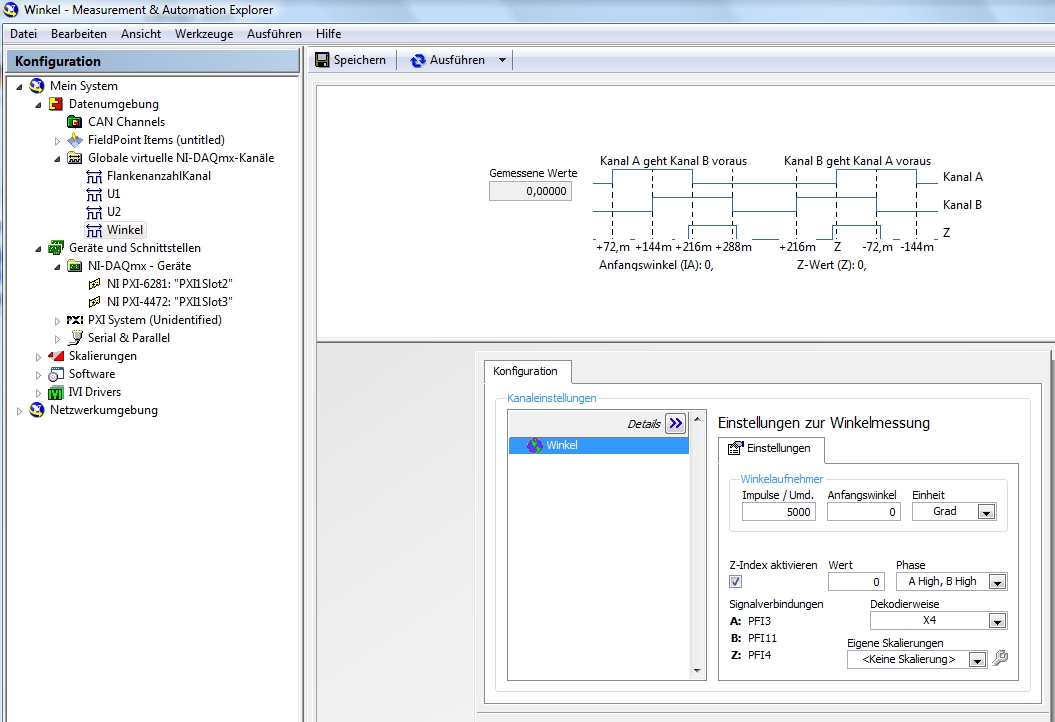Click the Skalierungen icon
The height and width of the screenshot is (722, 1055).
coord(56,356)
